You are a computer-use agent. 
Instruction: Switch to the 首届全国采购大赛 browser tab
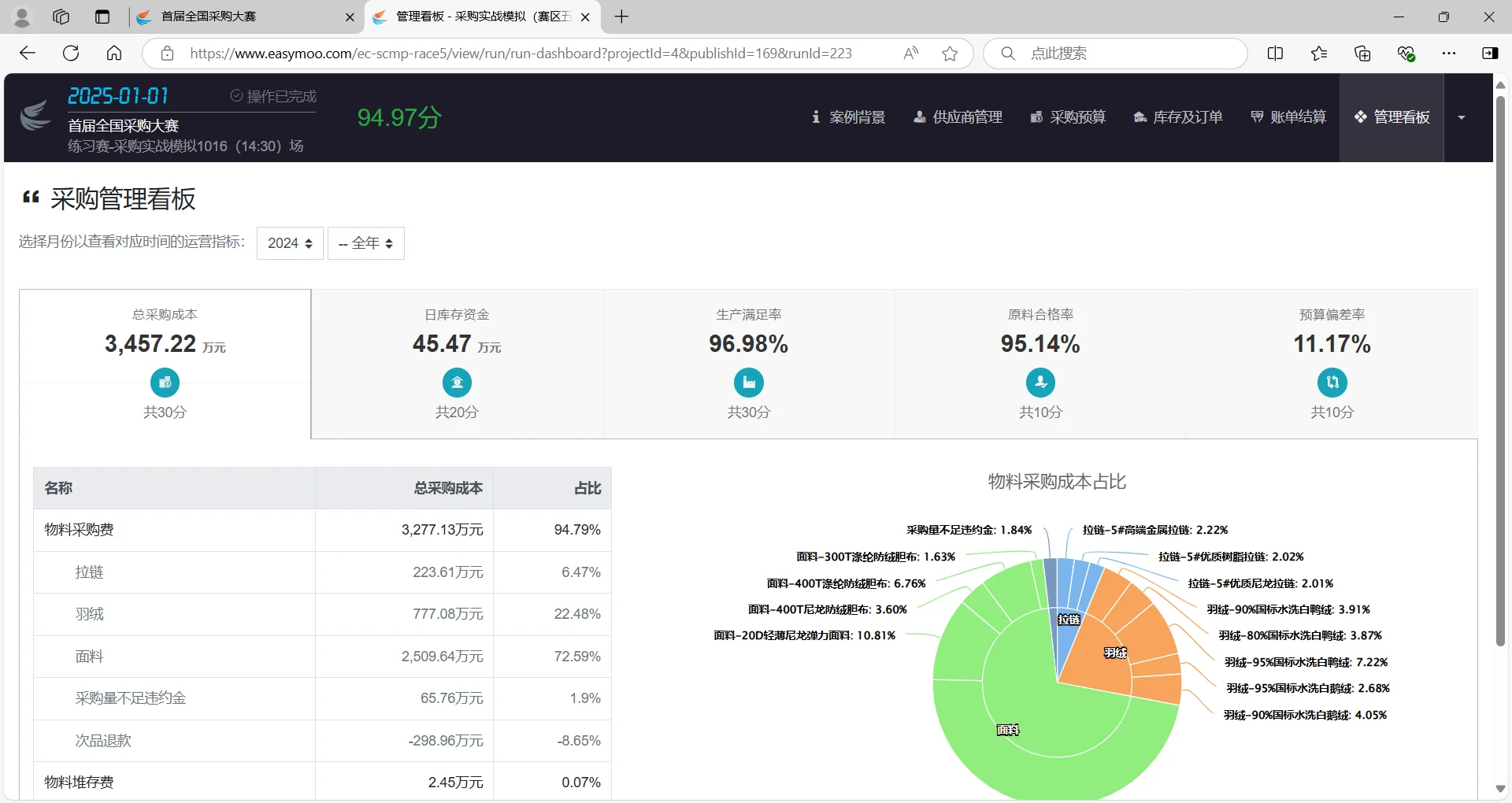pyautogui.click(x=246, y=17)
